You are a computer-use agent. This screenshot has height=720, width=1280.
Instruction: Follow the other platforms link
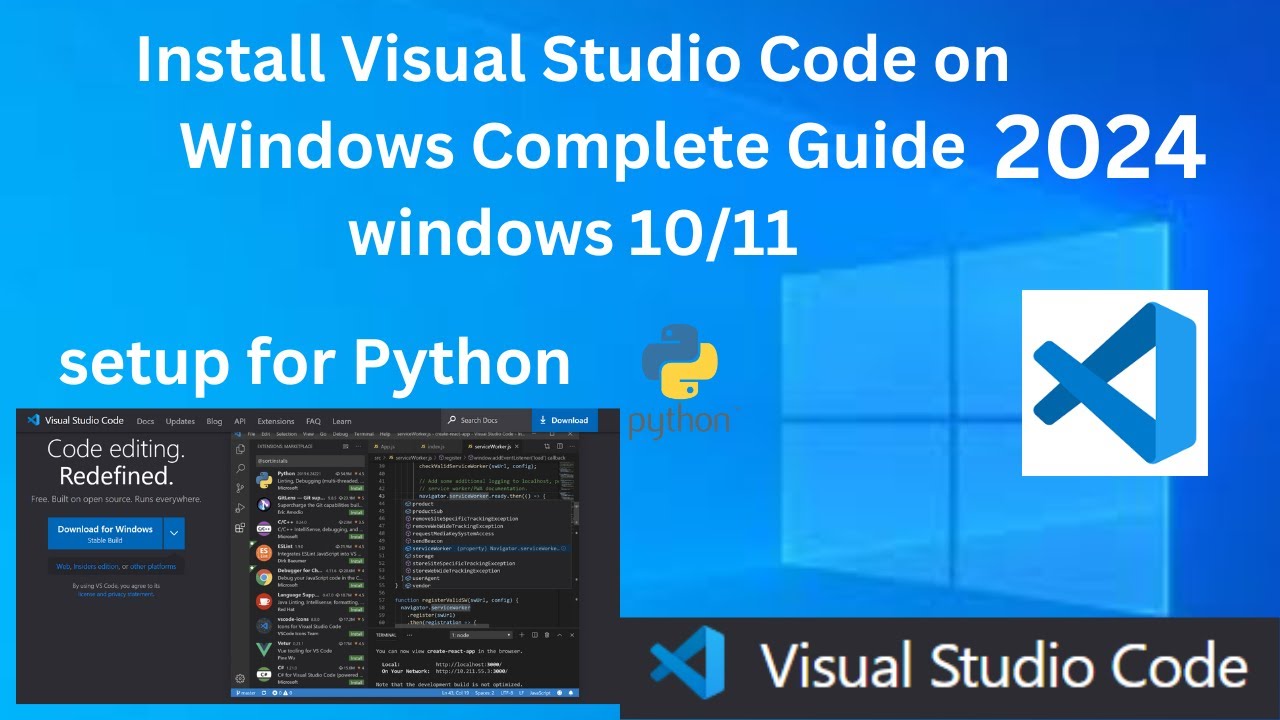point(153,567)
